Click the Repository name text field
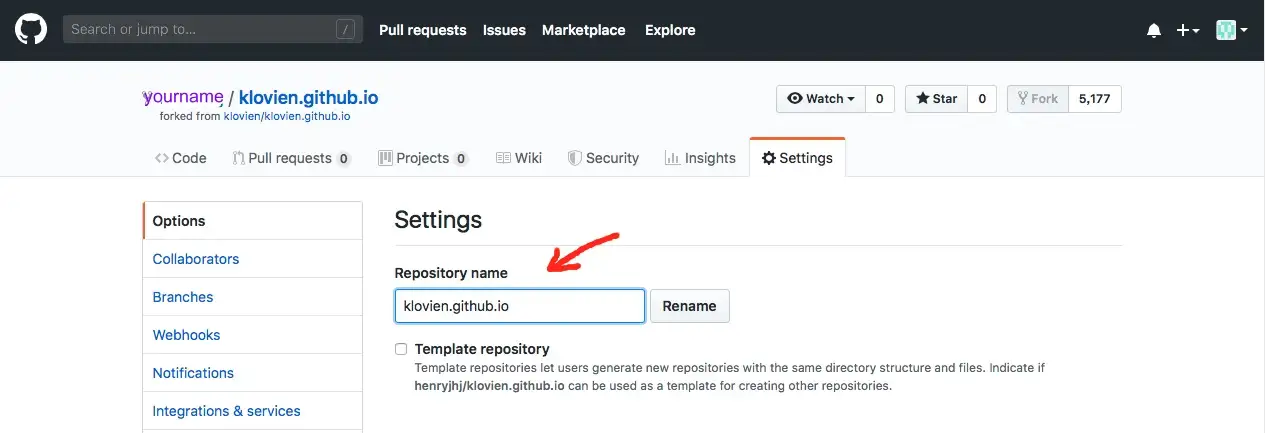This screenshot has width=1265, height=433. coord(519,306)
